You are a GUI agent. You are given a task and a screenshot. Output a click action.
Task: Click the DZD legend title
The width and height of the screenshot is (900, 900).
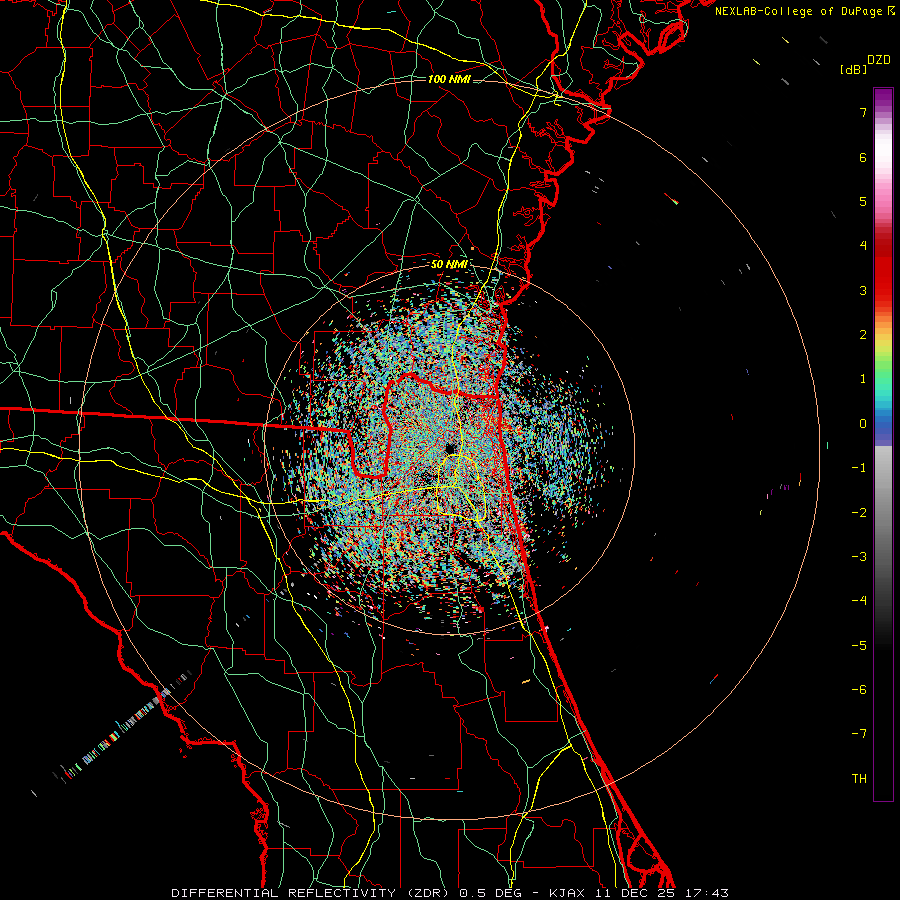[879, 60]
